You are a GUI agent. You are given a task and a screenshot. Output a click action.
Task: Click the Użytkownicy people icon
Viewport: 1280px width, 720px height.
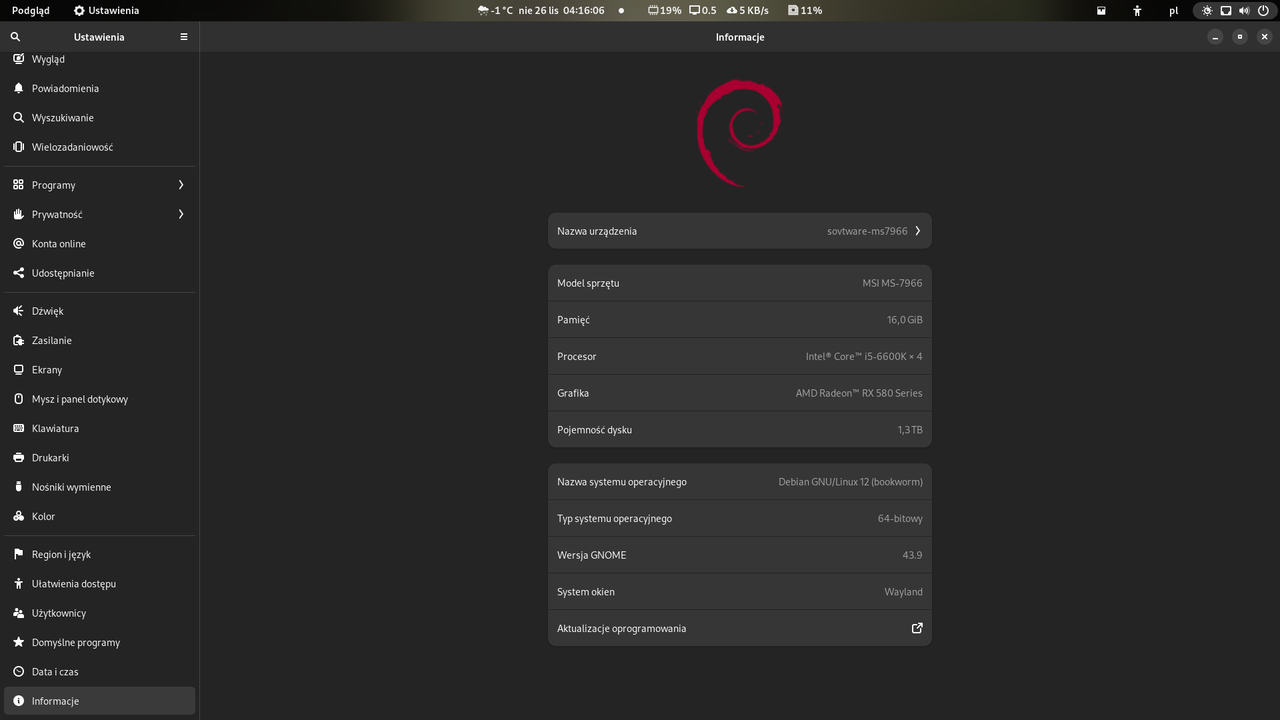point(18,613)
